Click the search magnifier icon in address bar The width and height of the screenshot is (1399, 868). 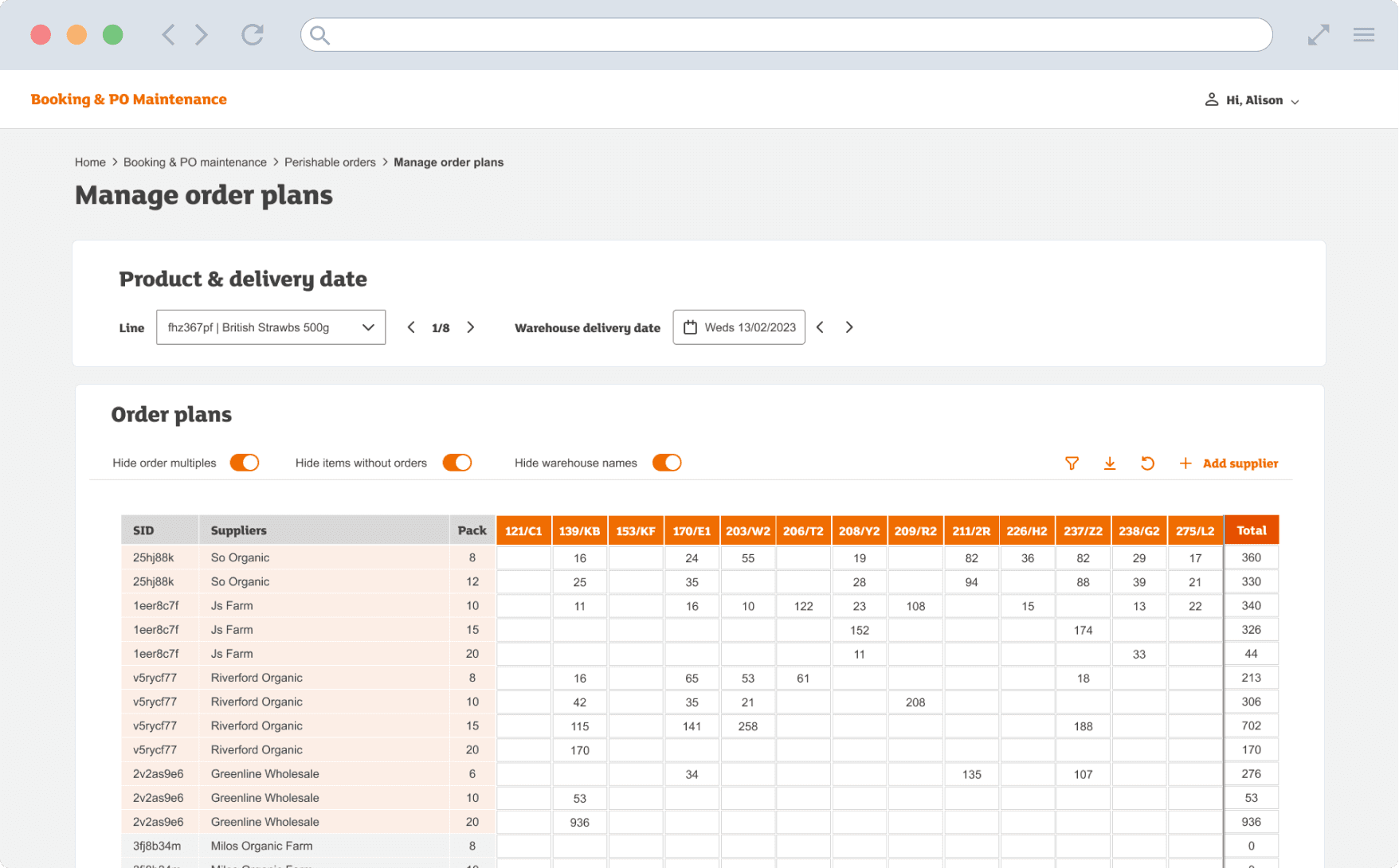tap(319, 35)
